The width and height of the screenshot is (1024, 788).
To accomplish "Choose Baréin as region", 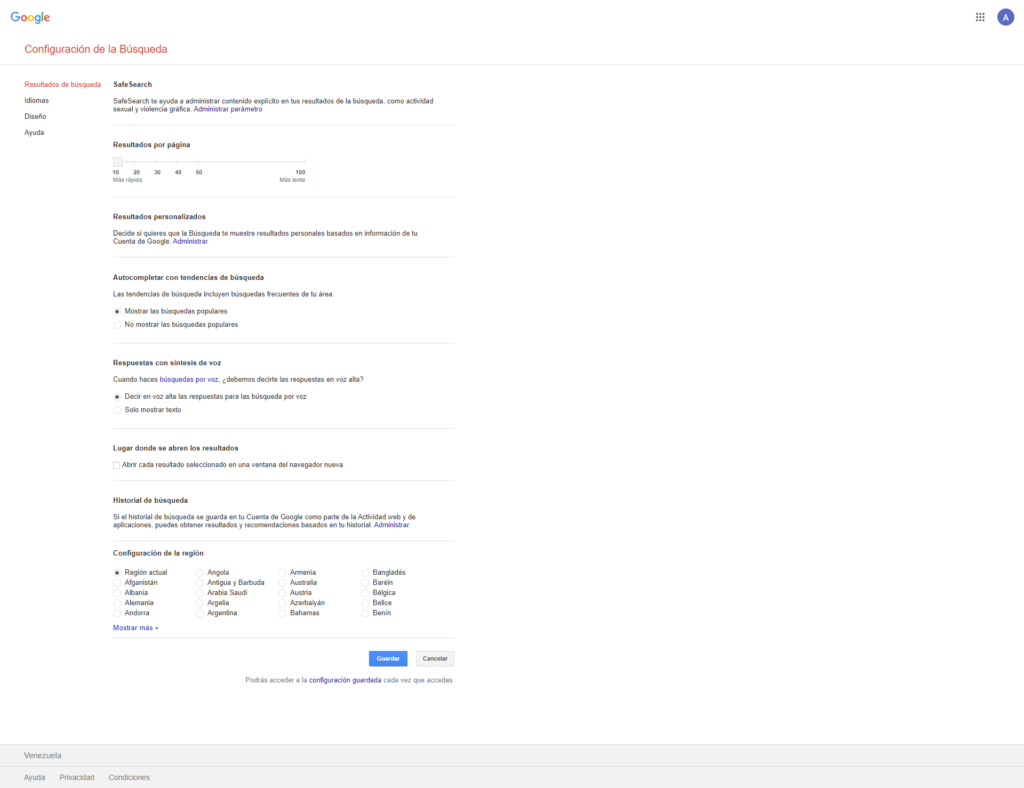I will tap(365, 583).
